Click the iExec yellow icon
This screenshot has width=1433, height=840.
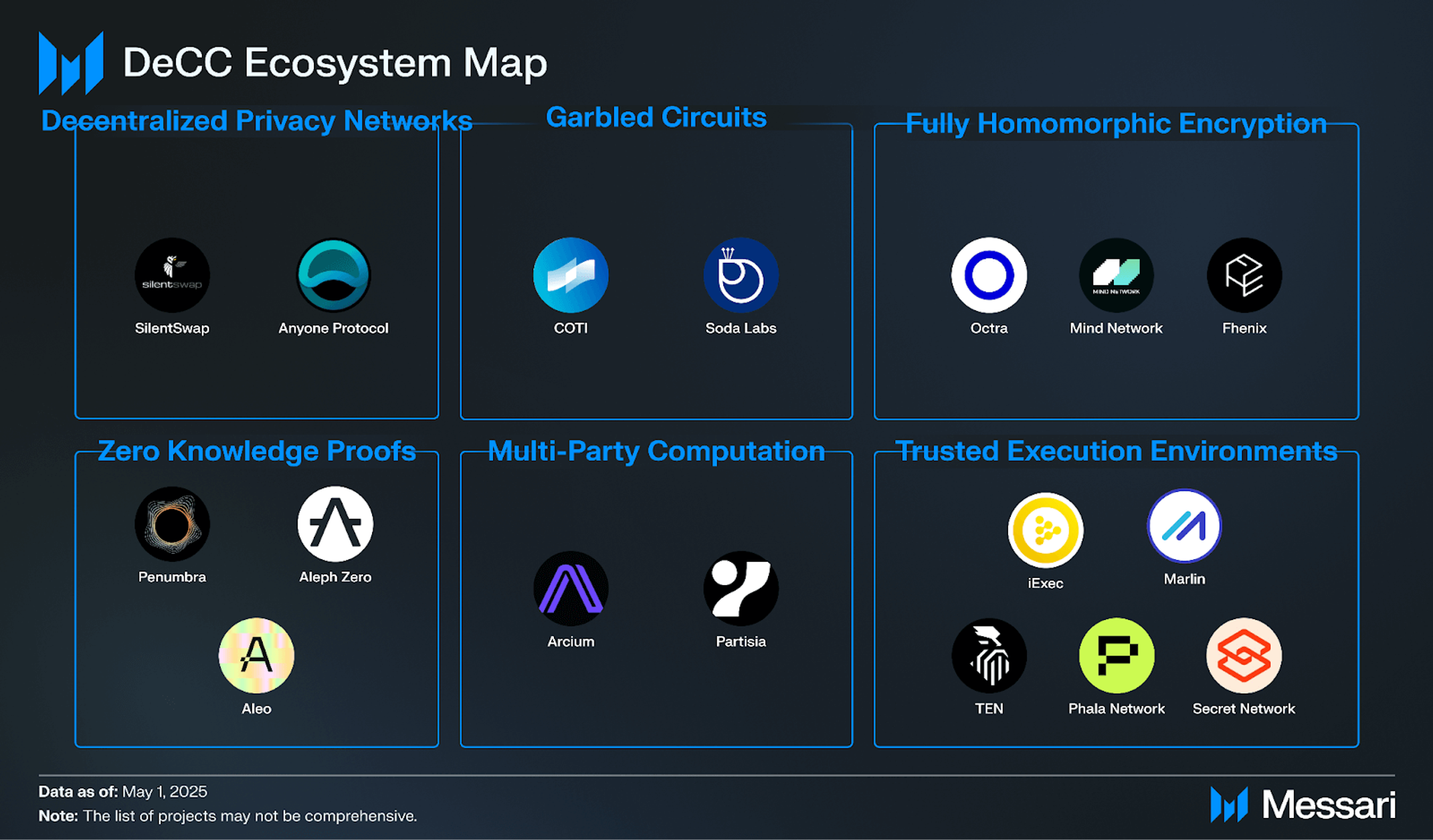pos(1045,530)
